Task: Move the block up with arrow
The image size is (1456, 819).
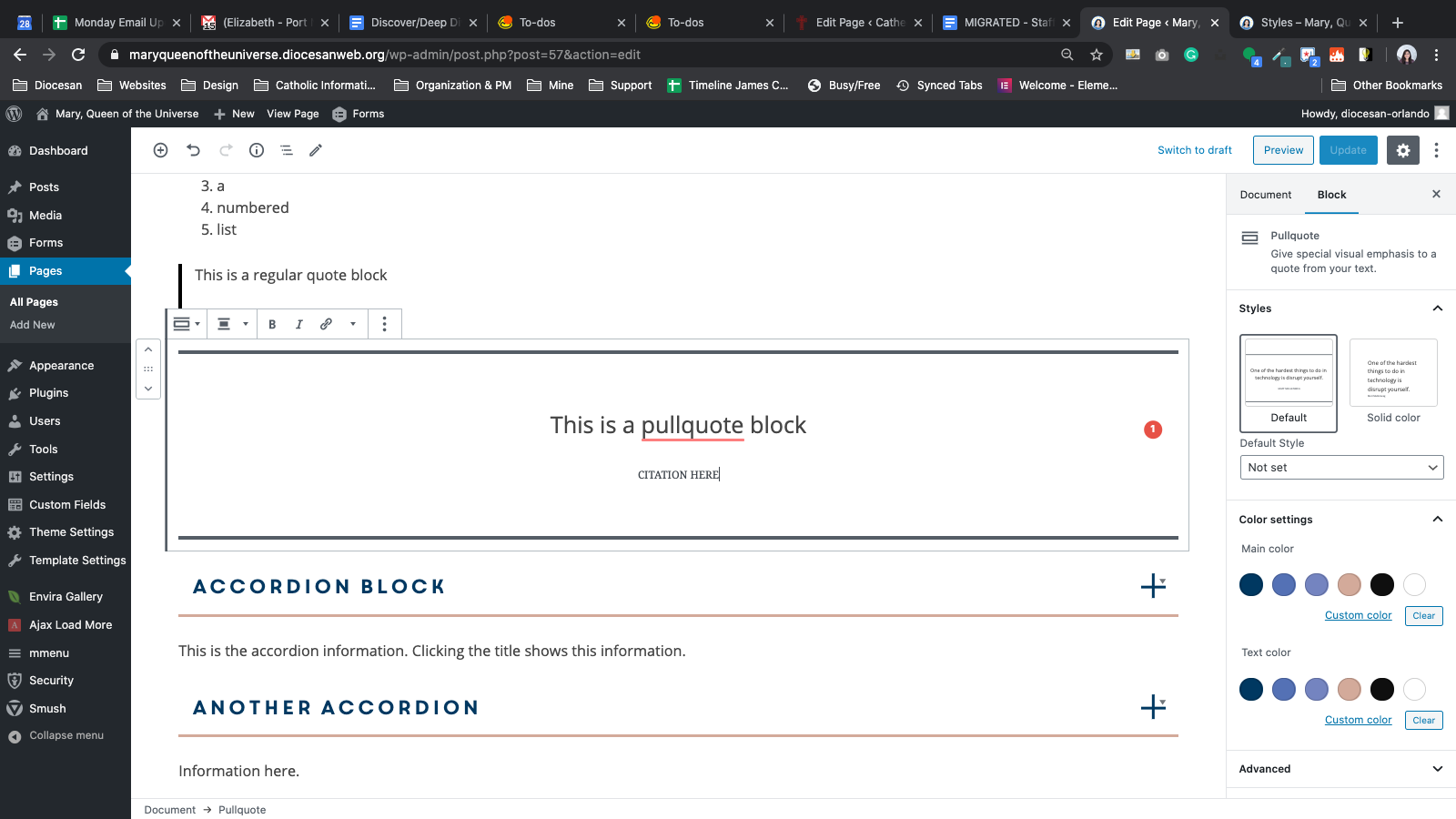Action: [x=148, y=349]
